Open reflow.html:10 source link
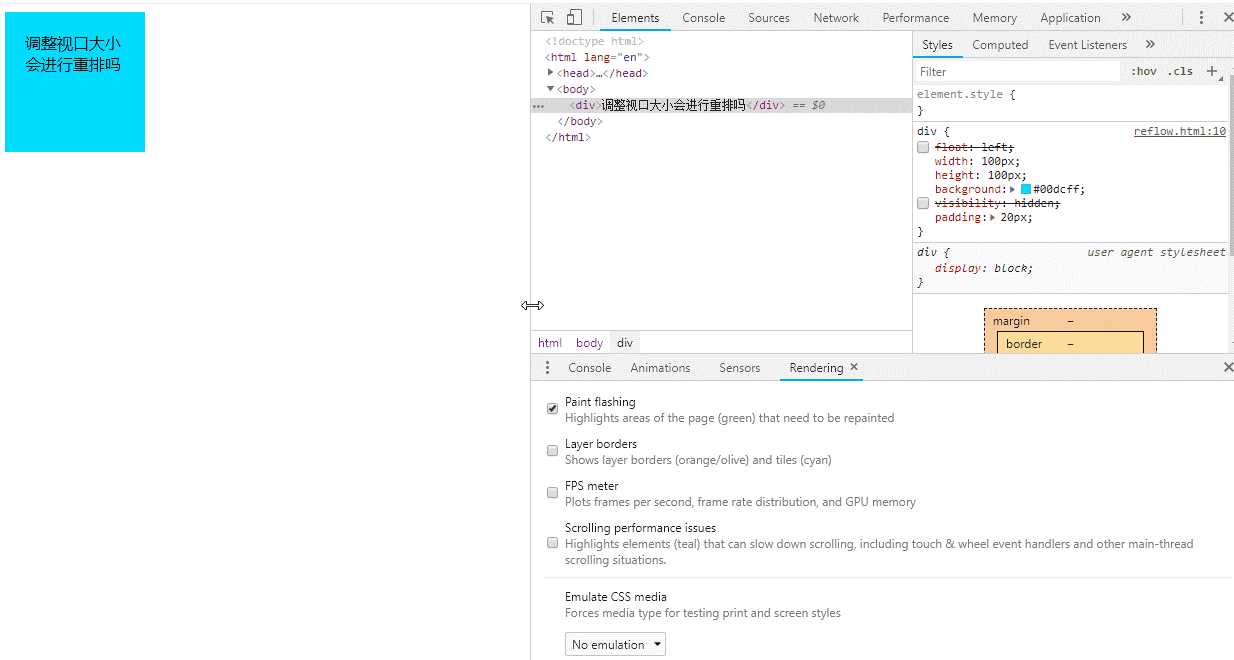This screenshot has width=1234, height=660. [1180, 131]
